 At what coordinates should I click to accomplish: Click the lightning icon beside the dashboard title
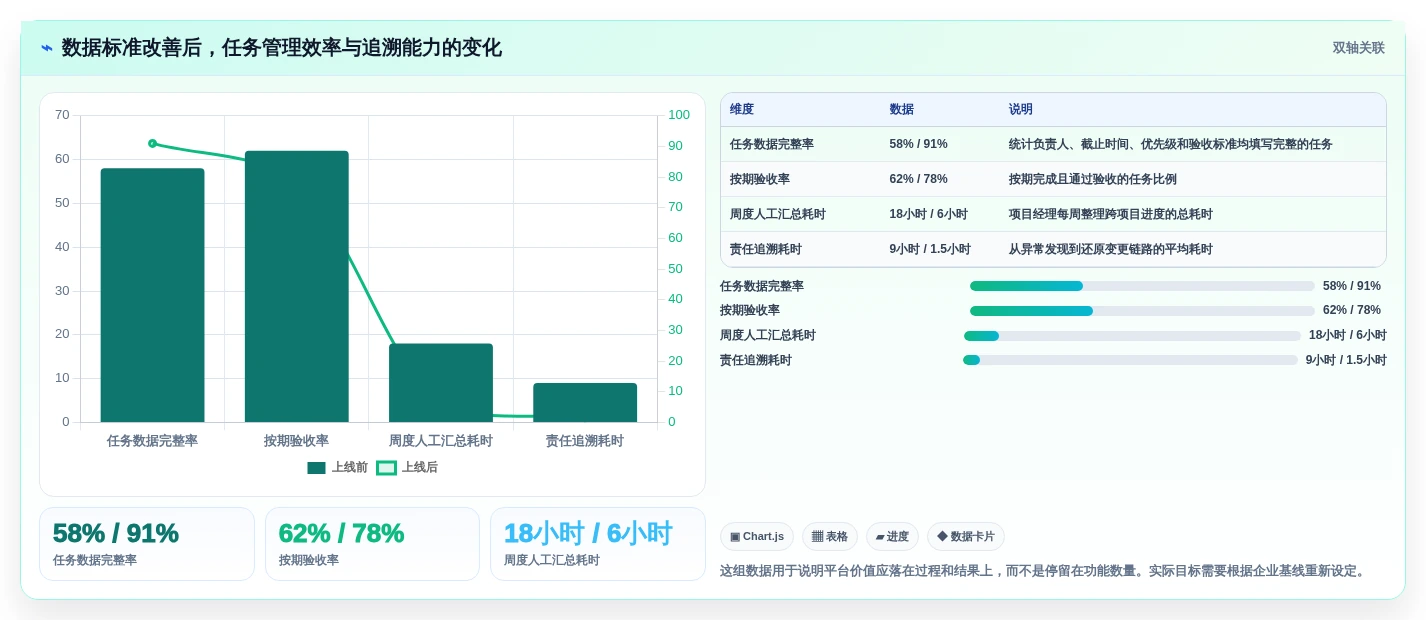(x=47, y=48)
